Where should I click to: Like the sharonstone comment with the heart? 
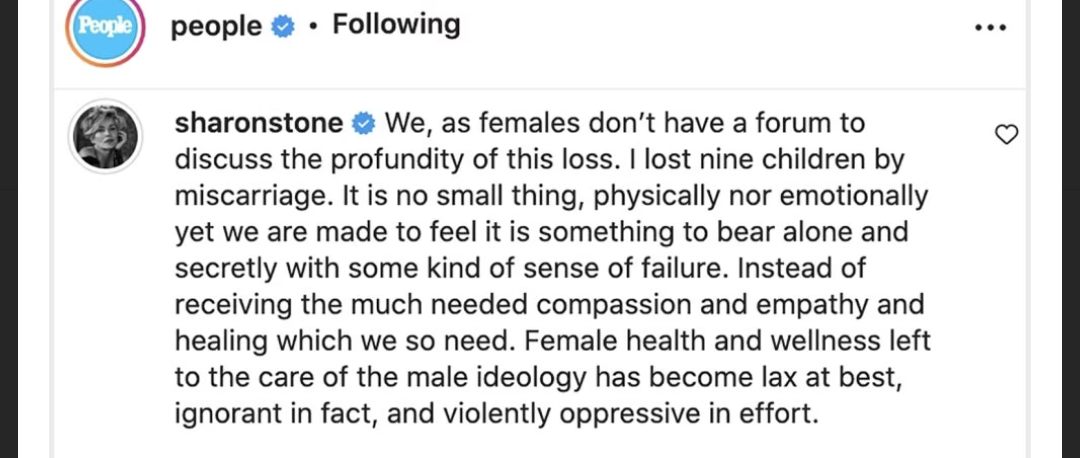[1007, 135]
